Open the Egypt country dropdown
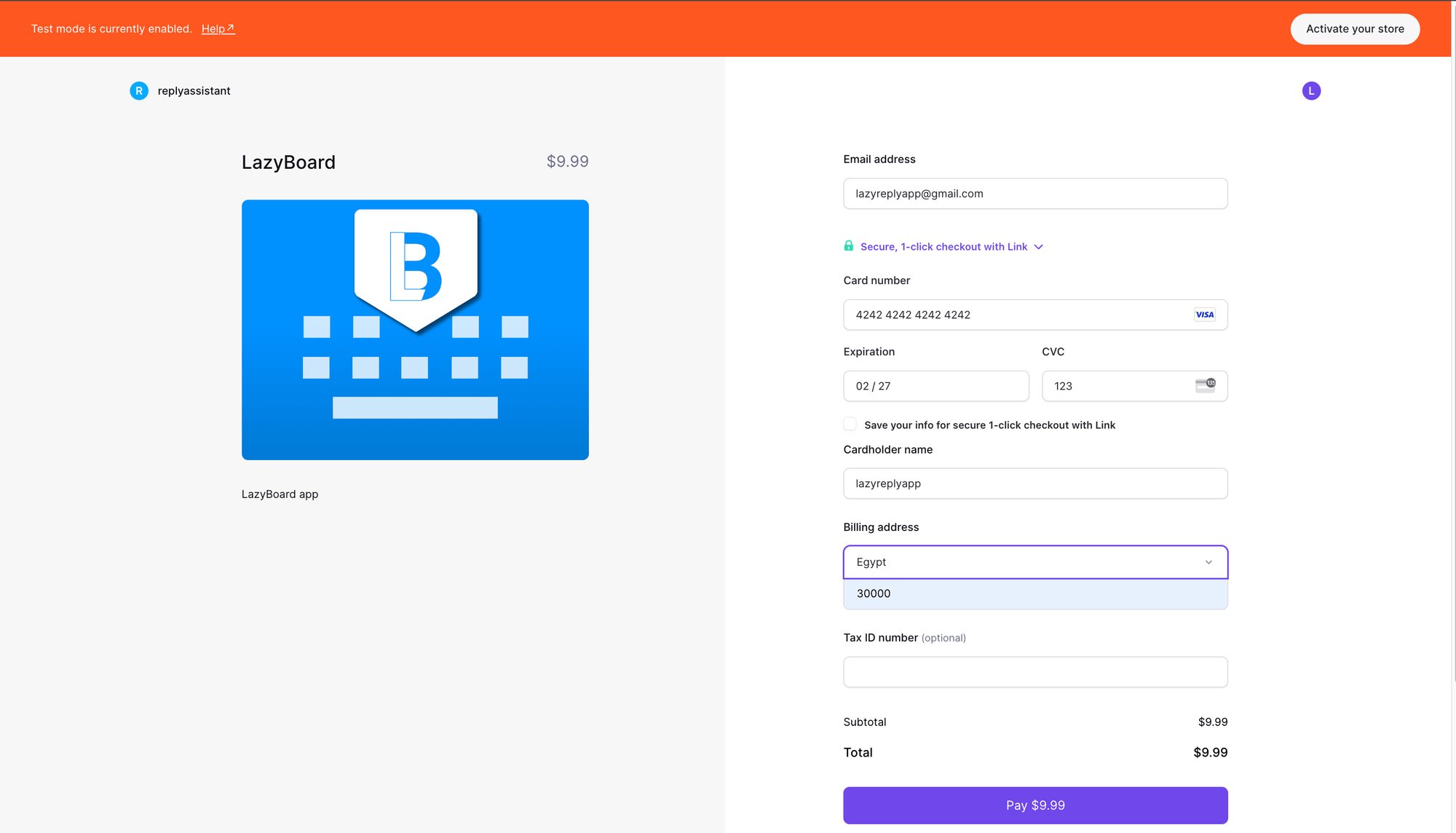Image resolution: width=1456 pixels, height=833 pixels. pyautogui.click(x=1019, y=562)
